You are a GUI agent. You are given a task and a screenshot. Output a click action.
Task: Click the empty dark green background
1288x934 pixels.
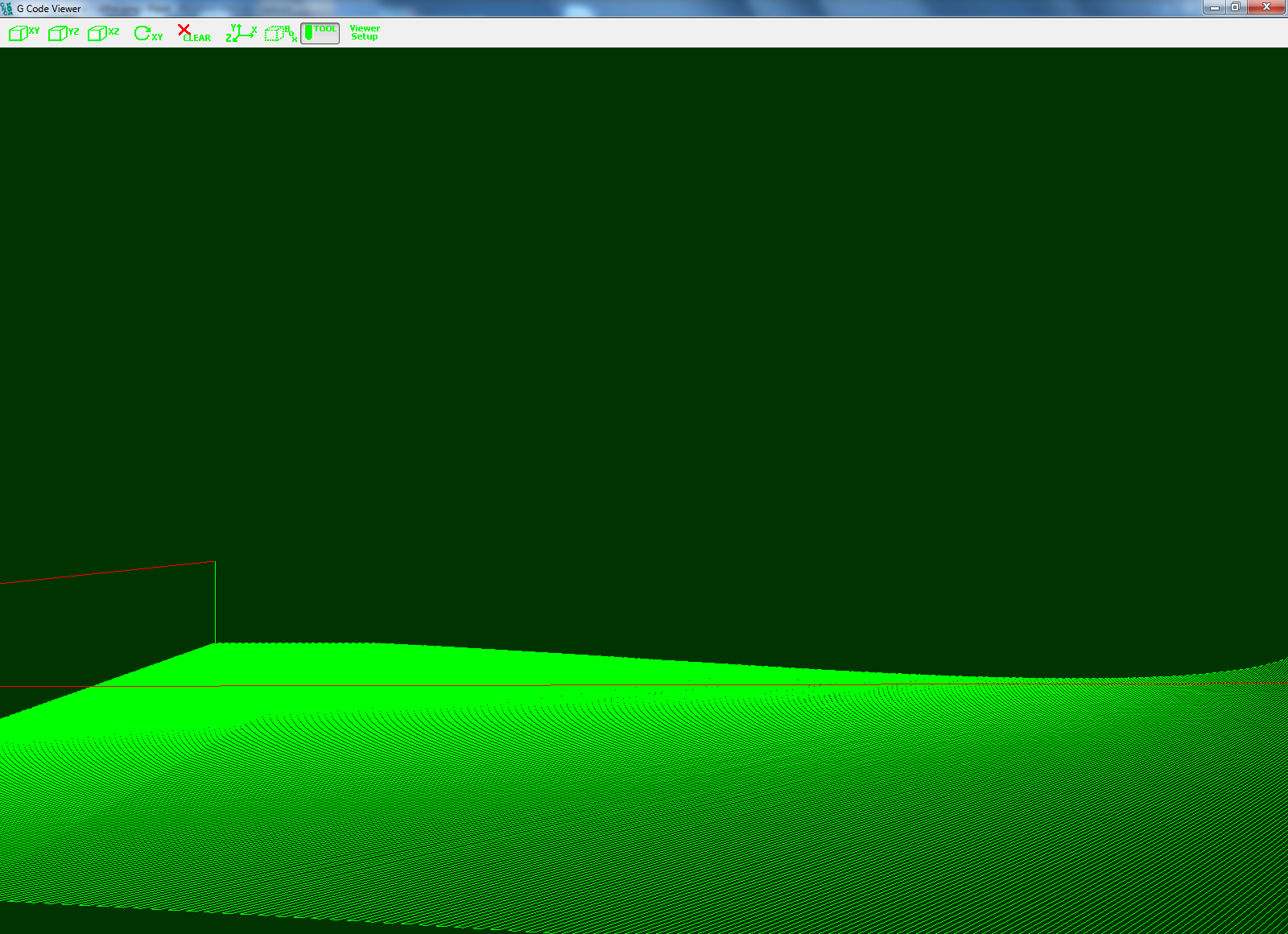tap(644, 322)
